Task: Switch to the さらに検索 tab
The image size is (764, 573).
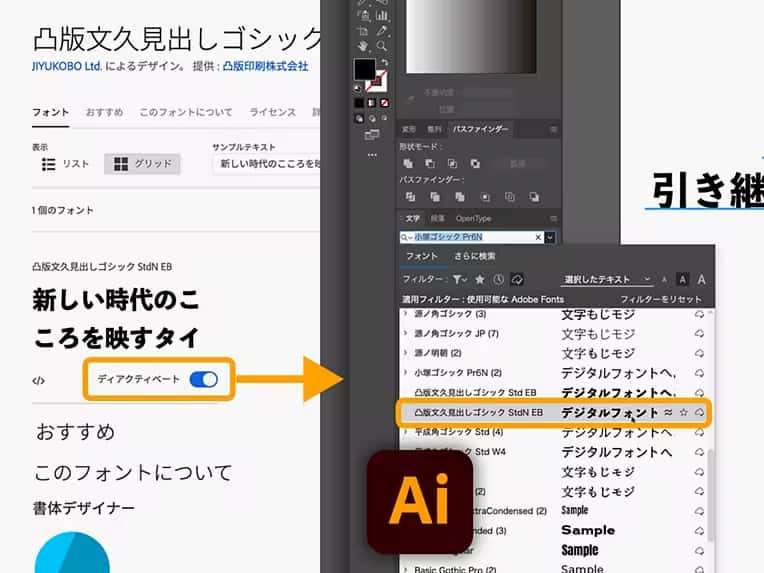Action: click(474, 256)
